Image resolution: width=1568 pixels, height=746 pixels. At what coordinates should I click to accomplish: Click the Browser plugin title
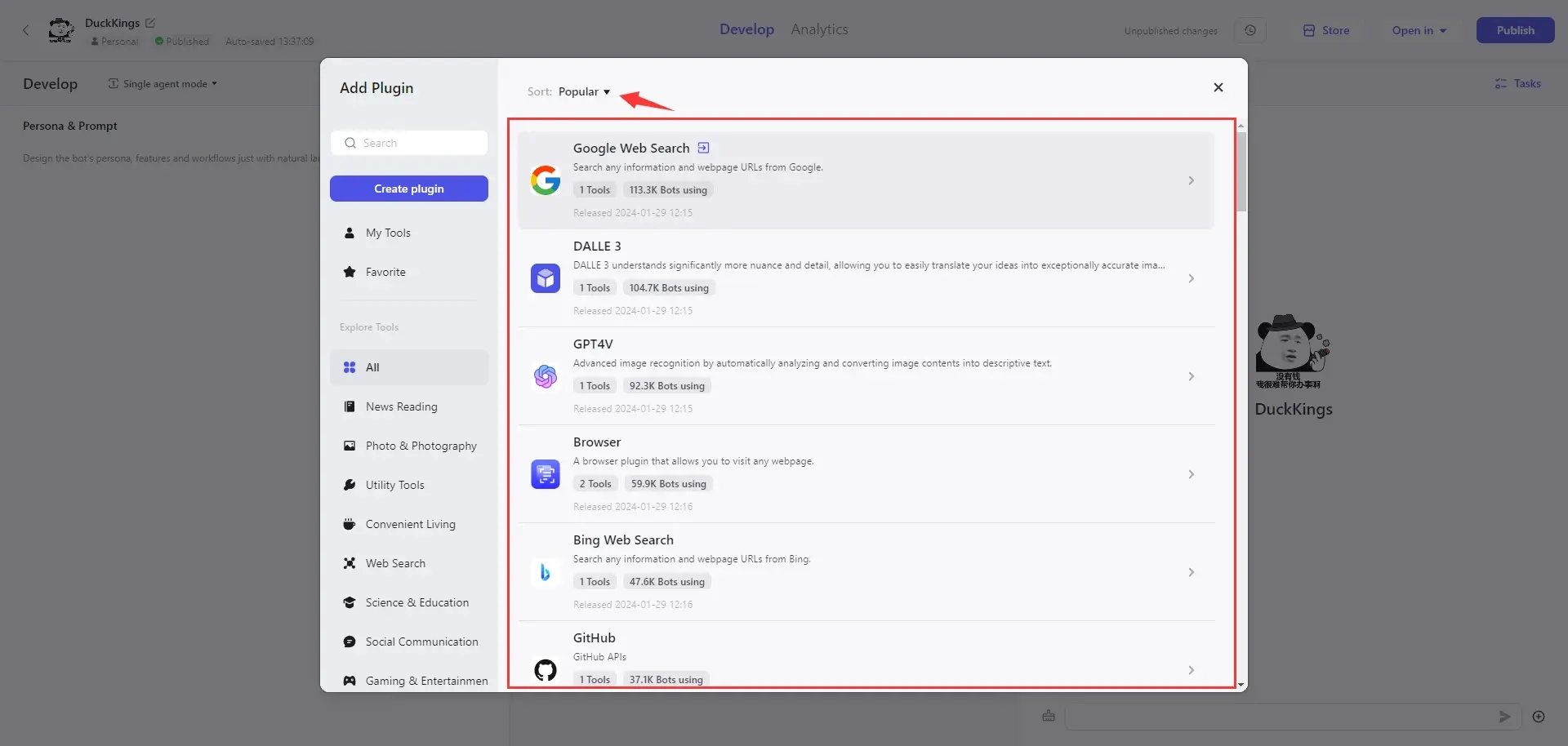597,442
